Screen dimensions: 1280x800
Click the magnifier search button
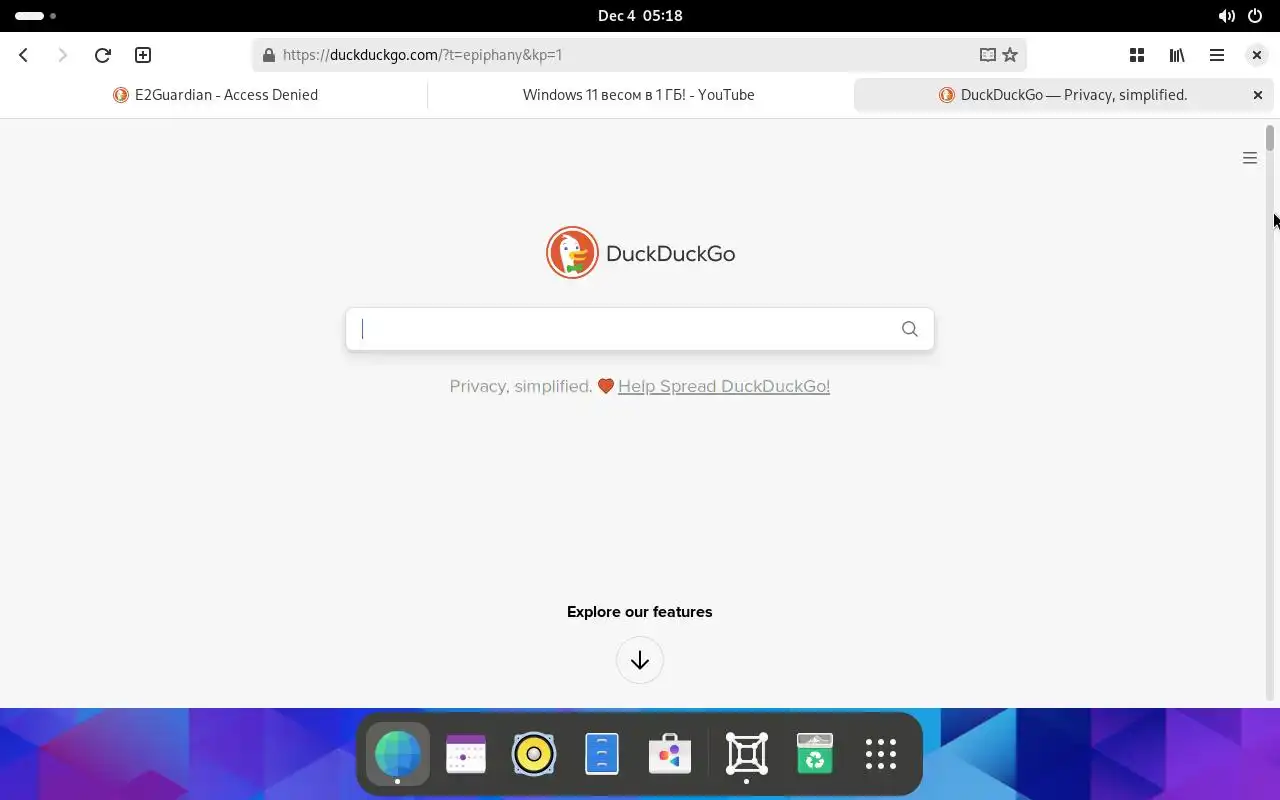click(x=909, y=329)
